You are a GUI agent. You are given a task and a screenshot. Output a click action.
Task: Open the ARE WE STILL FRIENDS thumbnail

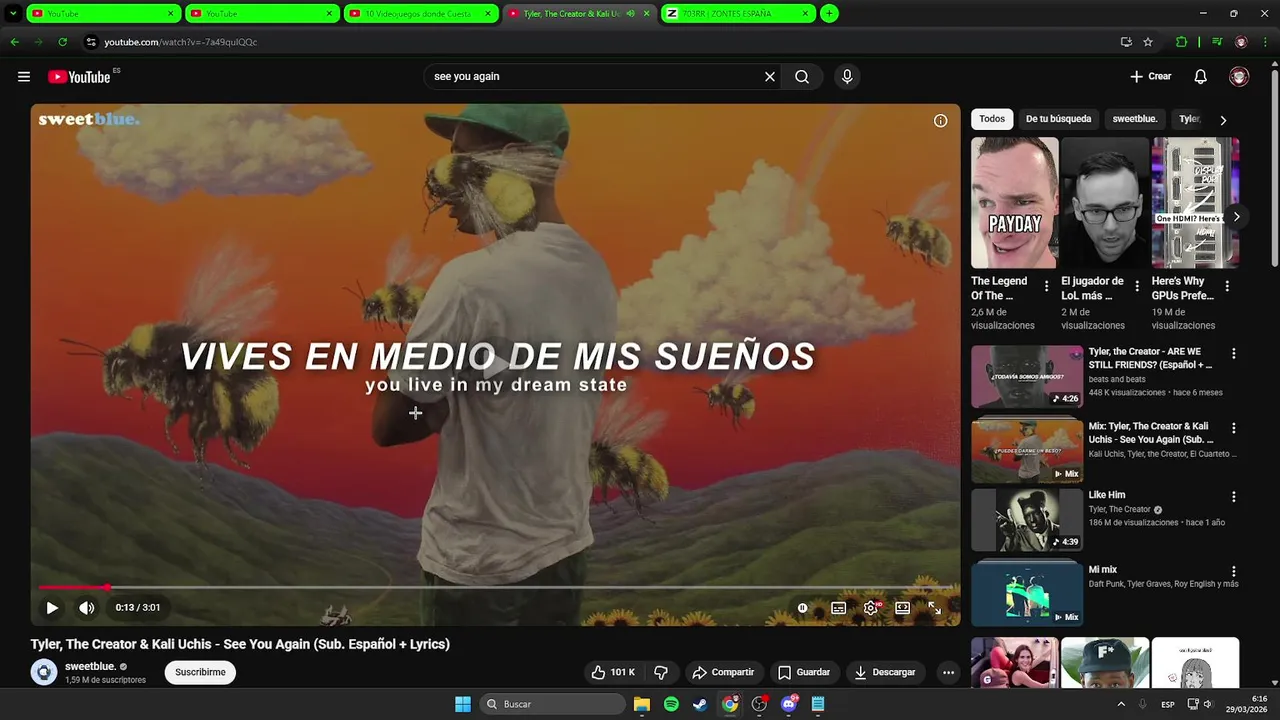tap(1027, 377)
